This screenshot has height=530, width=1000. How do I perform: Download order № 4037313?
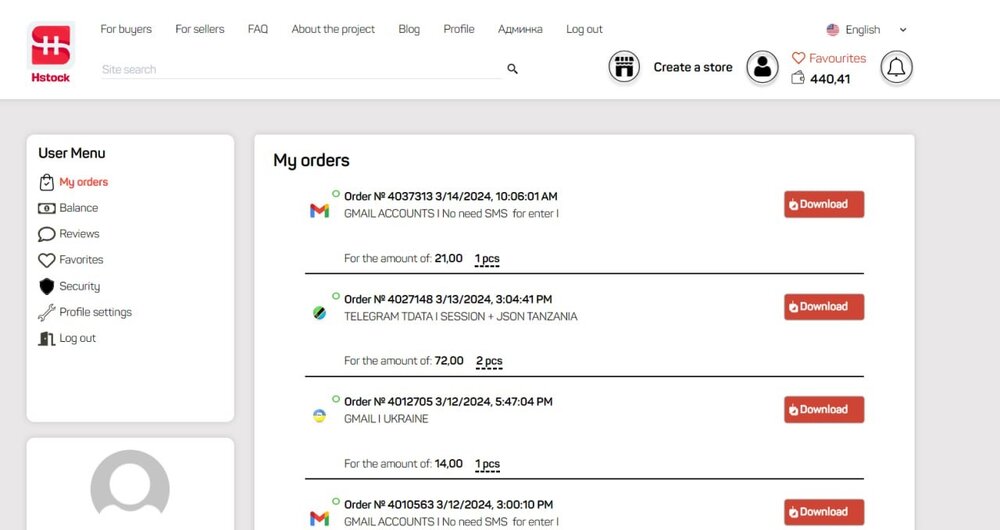(x=824, y=204)
